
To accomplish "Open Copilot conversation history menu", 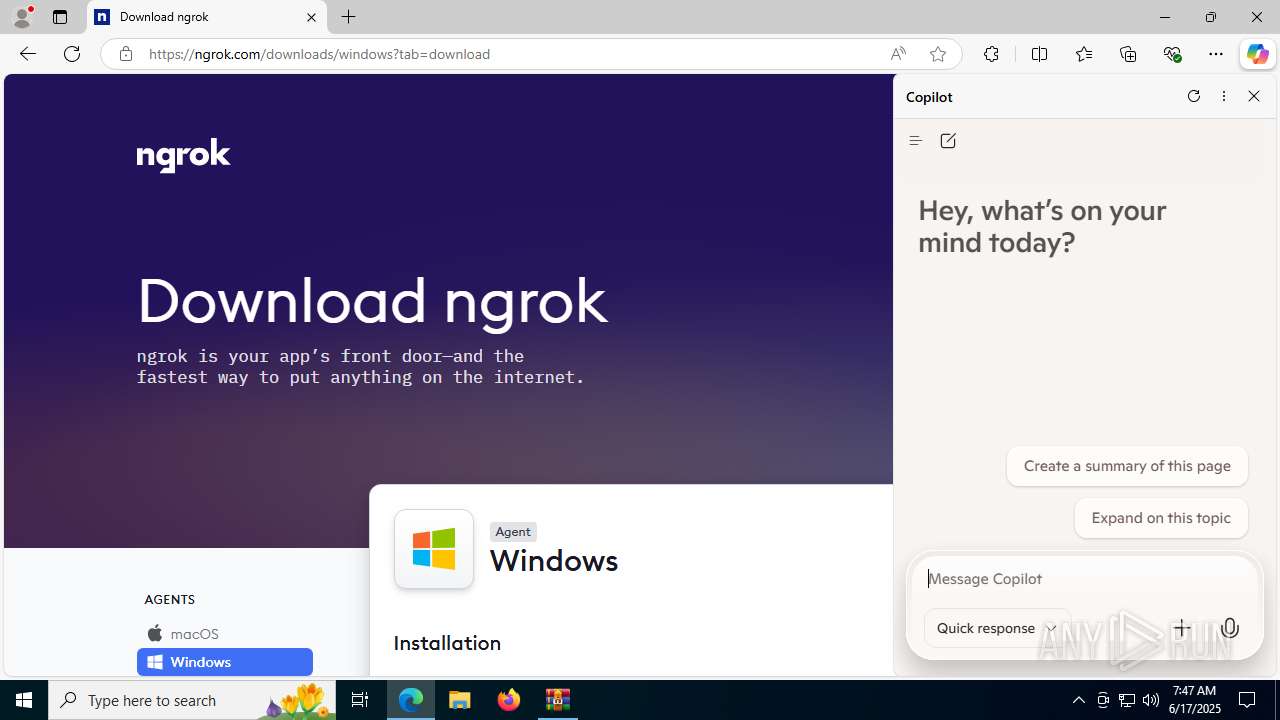I will [915, 141].
